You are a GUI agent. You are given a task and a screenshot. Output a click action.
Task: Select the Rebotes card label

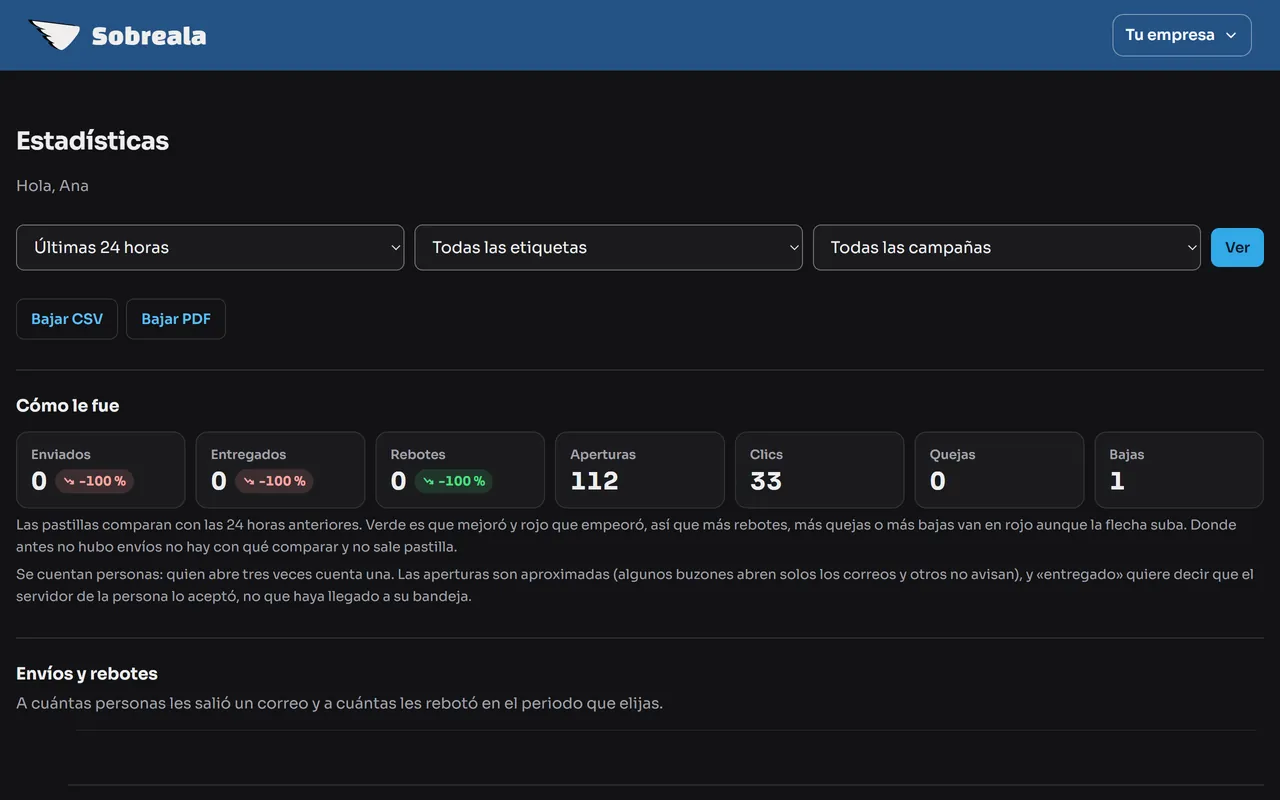[418, 454]
